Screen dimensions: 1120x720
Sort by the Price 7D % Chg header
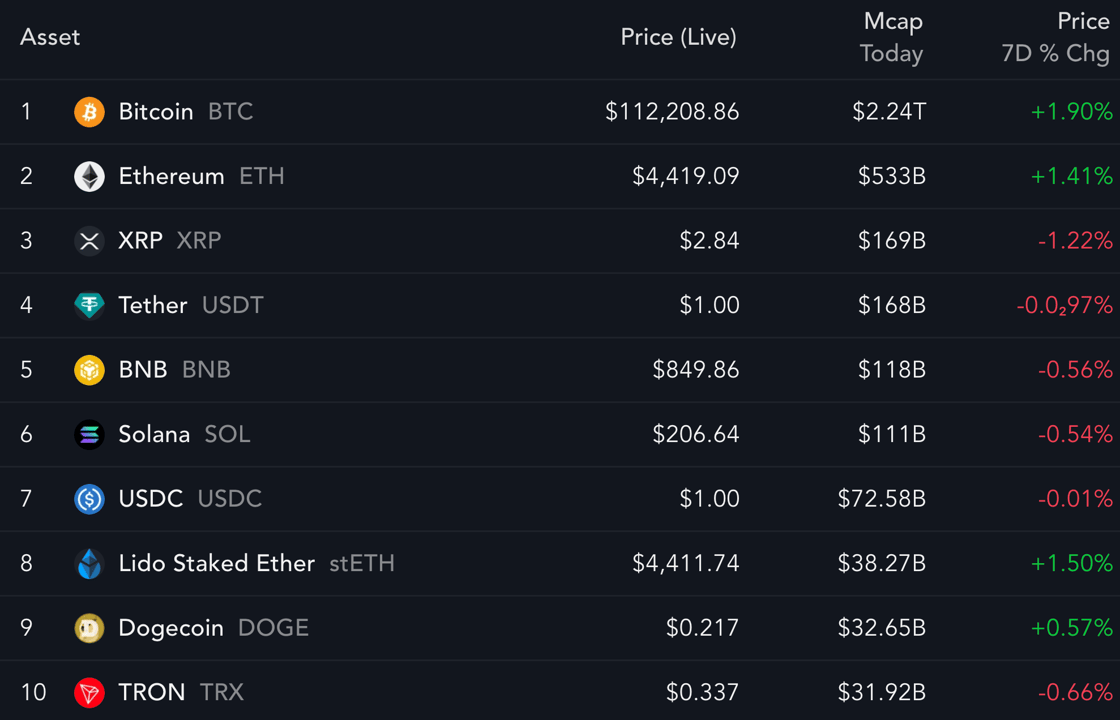(x=1056, y=37)
